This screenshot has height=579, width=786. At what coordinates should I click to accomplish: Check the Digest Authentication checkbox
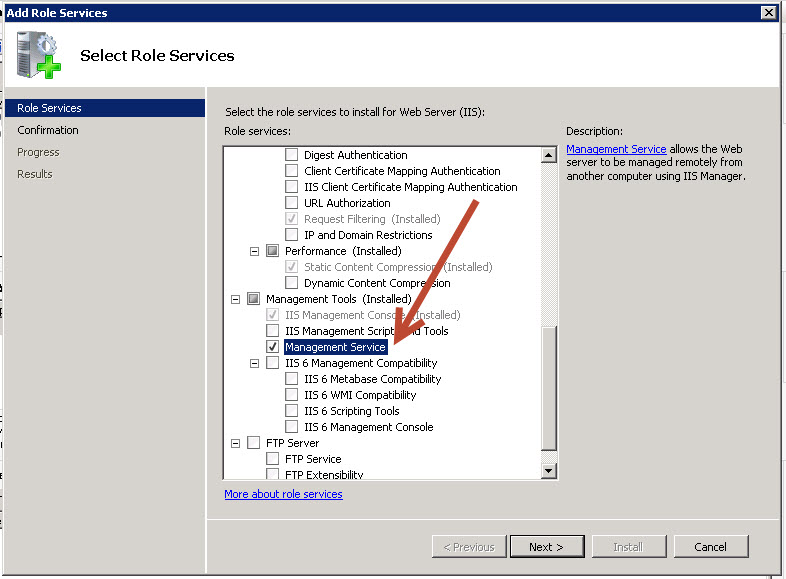coord(291,154)
